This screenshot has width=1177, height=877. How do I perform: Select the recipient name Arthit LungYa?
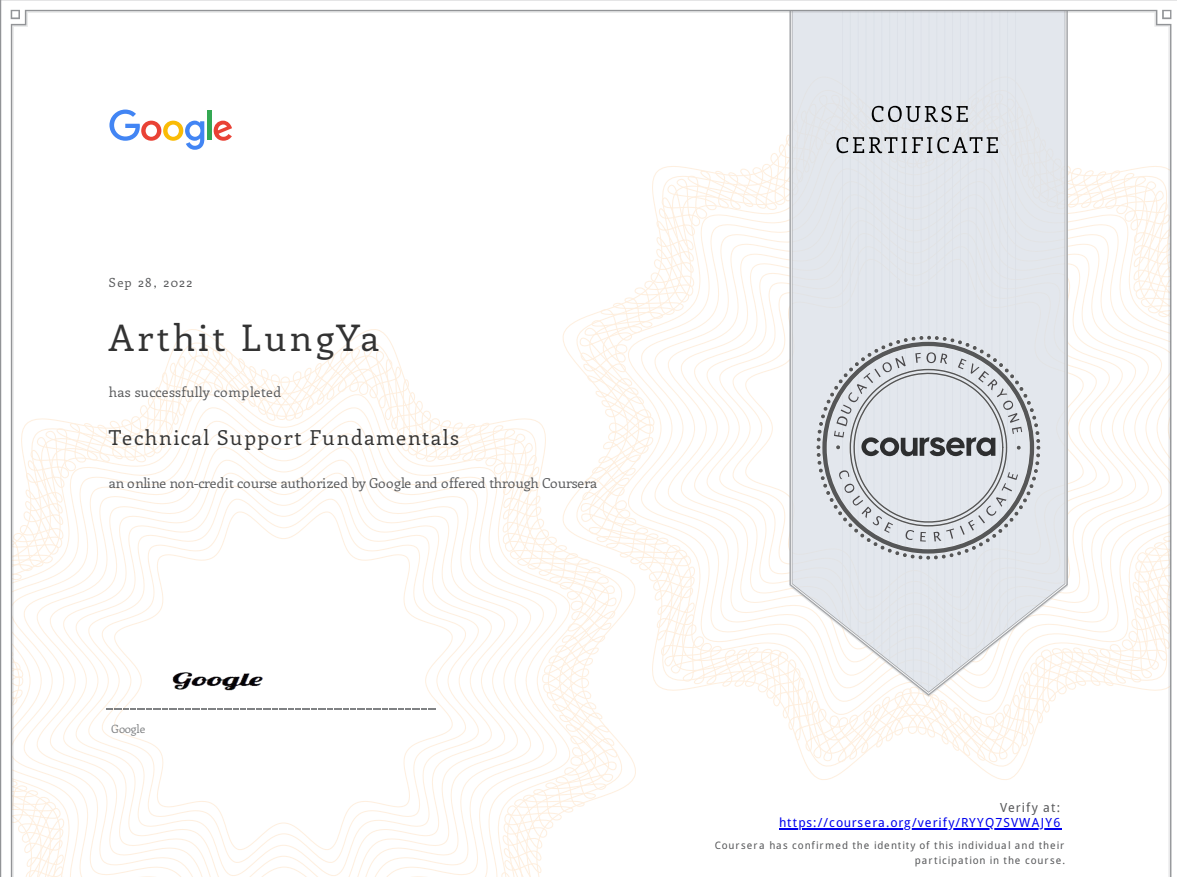coord(244,340)
